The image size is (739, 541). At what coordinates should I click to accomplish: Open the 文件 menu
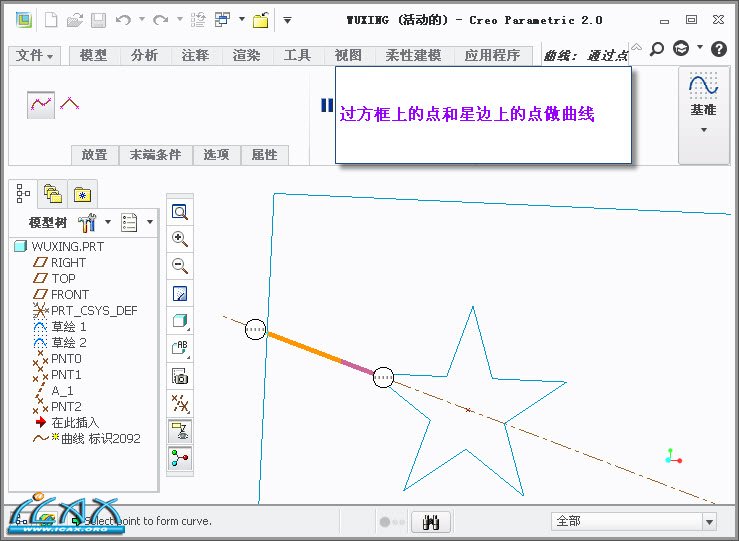click(x=34, y=56)
